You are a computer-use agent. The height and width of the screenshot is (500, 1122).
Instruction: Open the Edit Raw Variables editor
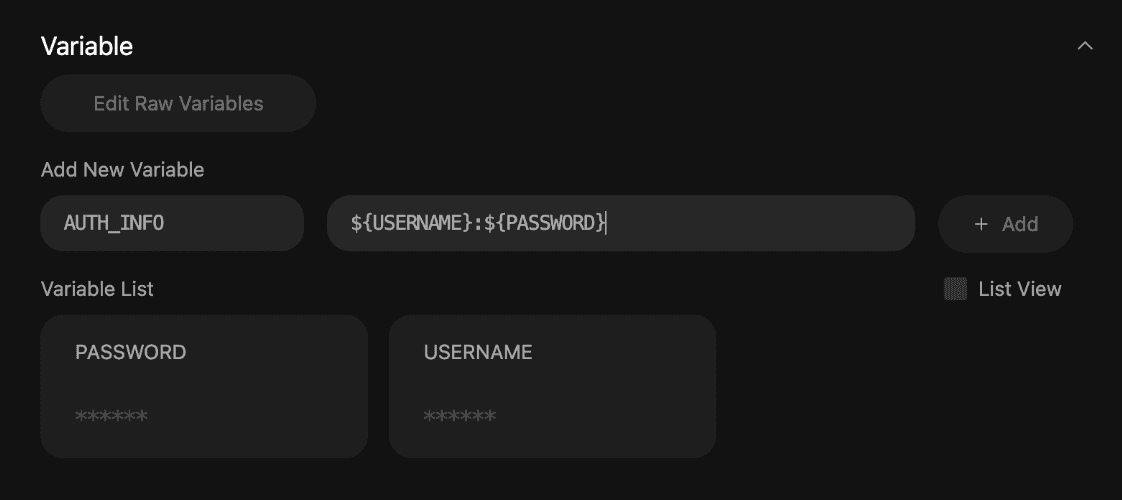coord(178,103)
